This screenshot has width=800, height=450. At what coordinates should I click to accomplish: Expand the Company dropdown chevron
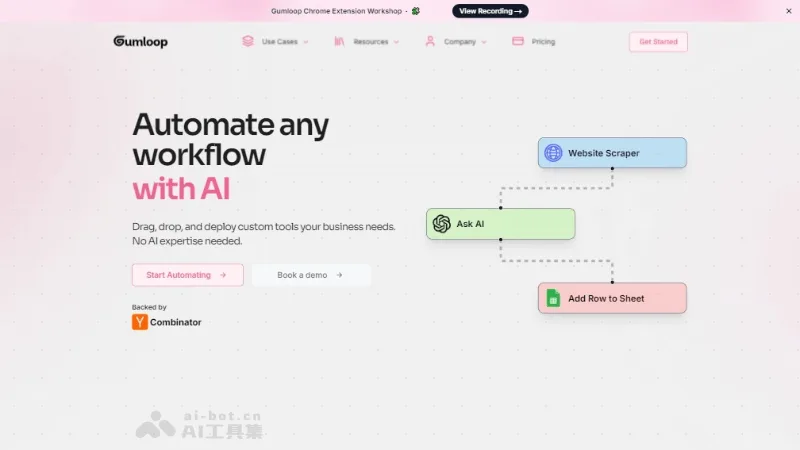(484, 42)
